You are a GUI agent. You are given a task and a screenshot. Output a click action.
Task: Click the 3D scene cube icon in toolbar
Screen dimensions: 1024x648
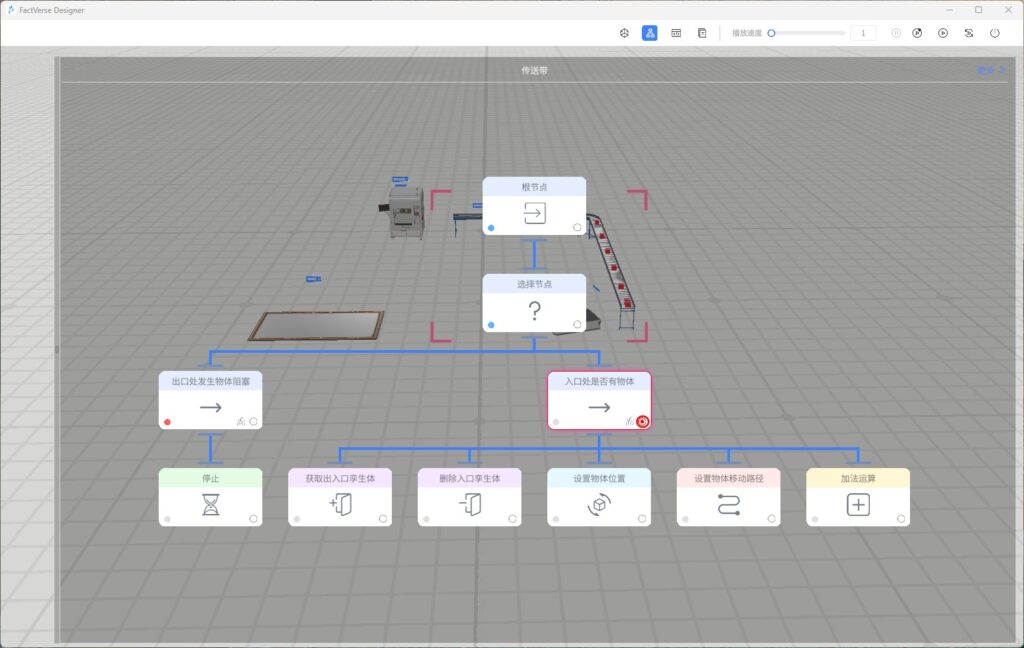click(x=624, y=33)
